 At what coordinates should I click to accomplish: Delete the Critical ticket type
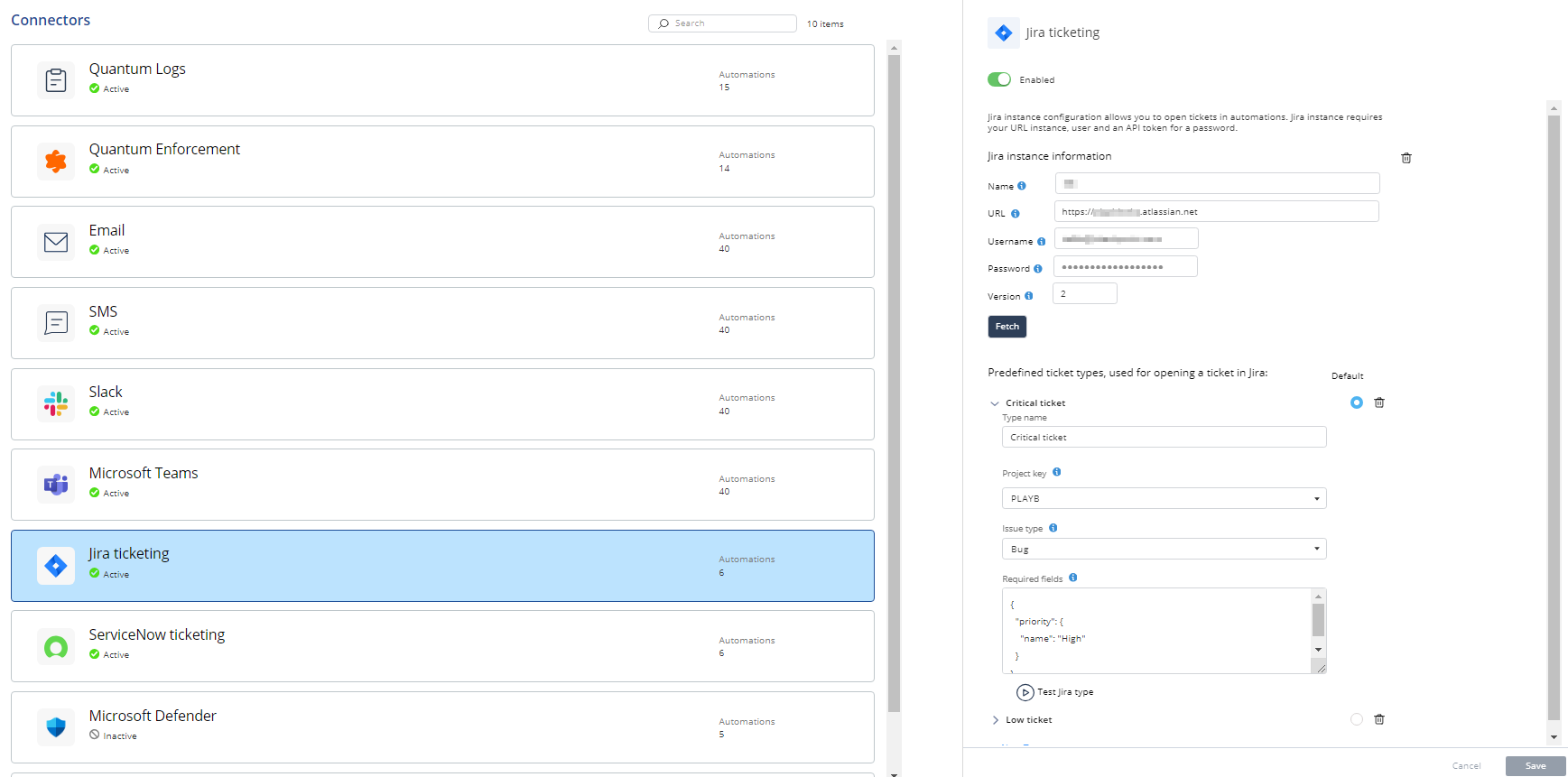tap(1379, 402)
